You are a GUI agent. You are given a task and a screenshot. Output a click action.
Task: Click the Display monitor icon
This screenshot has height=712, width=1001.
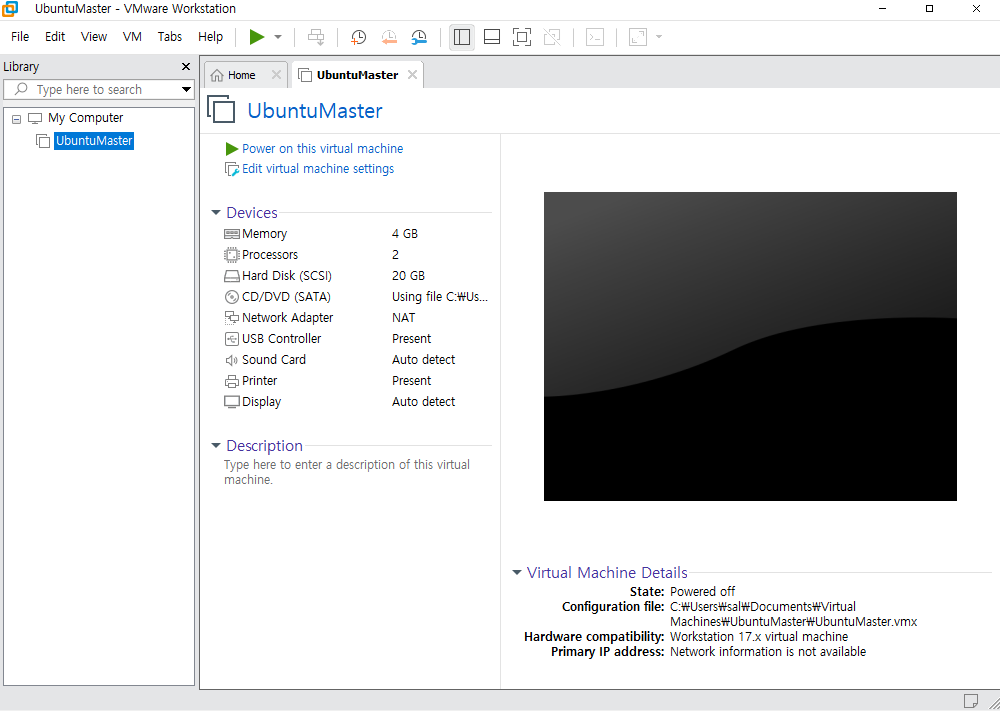232,402
